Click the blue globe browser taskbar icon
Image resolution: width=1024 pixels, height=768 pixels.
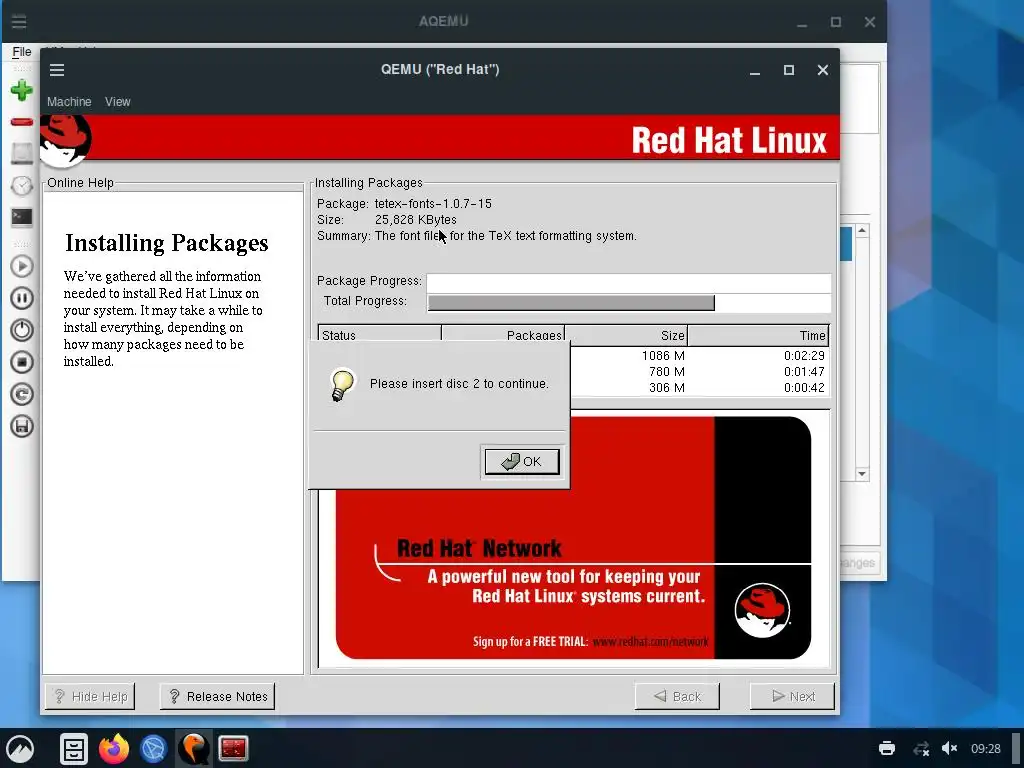point(154,748)
